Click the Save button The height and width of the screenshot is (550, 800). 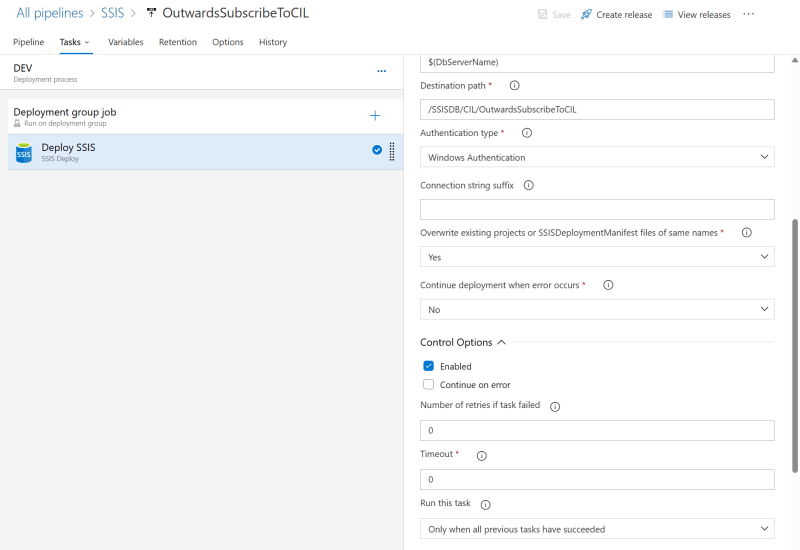[x=554, y=14]
